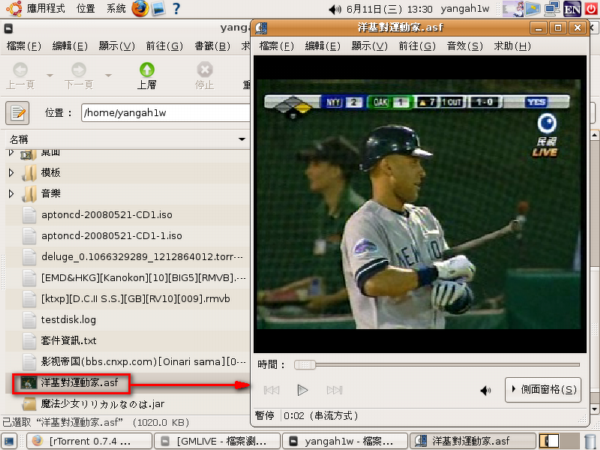
Task: Expand the 音樂 folder
Action: point(11,194)
